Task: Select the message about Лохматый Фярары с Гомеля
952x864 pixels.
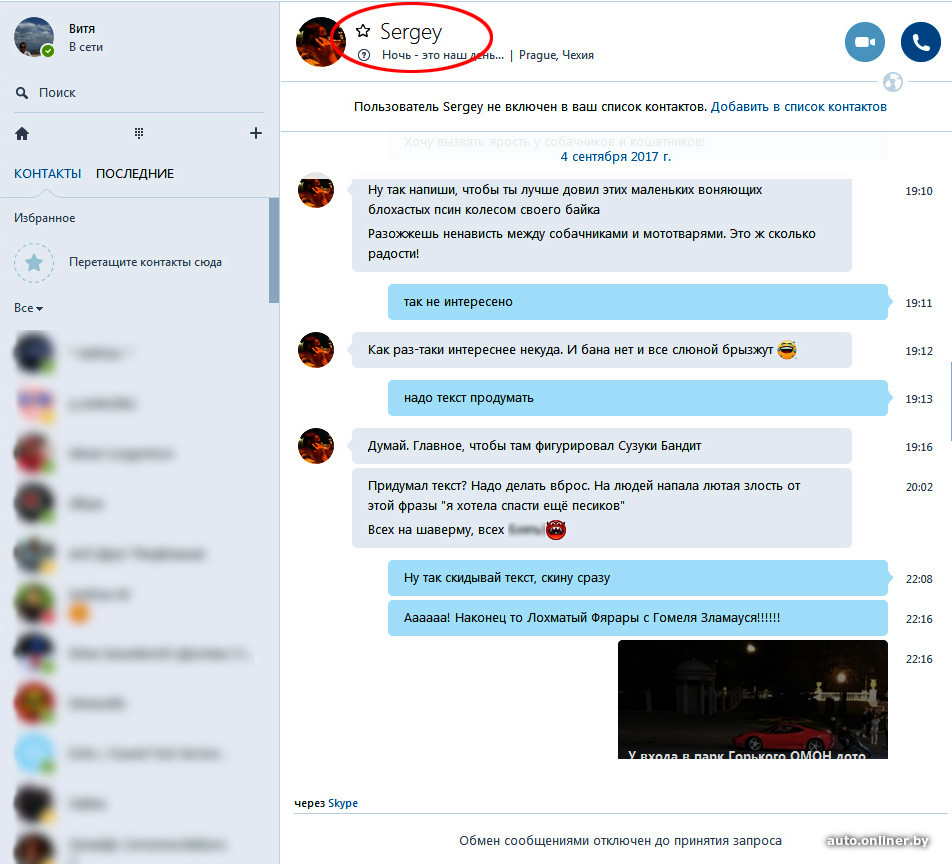Action: [x=638, y=617]
